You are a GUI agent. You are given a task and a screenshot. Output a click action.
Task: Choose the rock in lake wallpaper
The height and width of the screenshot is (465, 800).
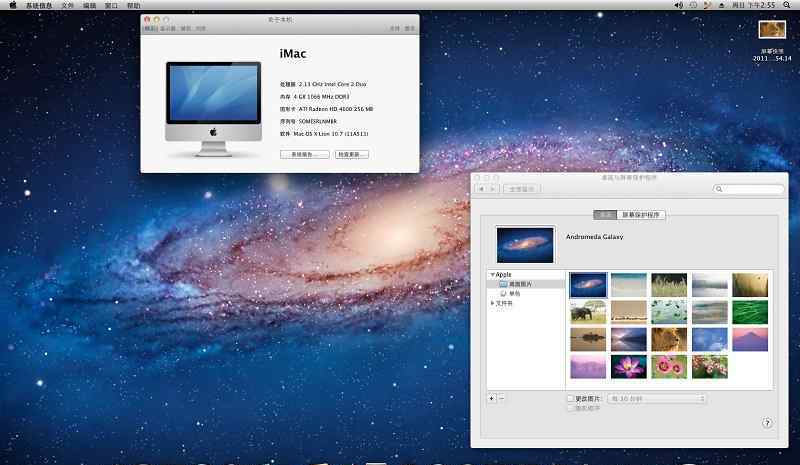pyautogui.click(x=588, y=339)
